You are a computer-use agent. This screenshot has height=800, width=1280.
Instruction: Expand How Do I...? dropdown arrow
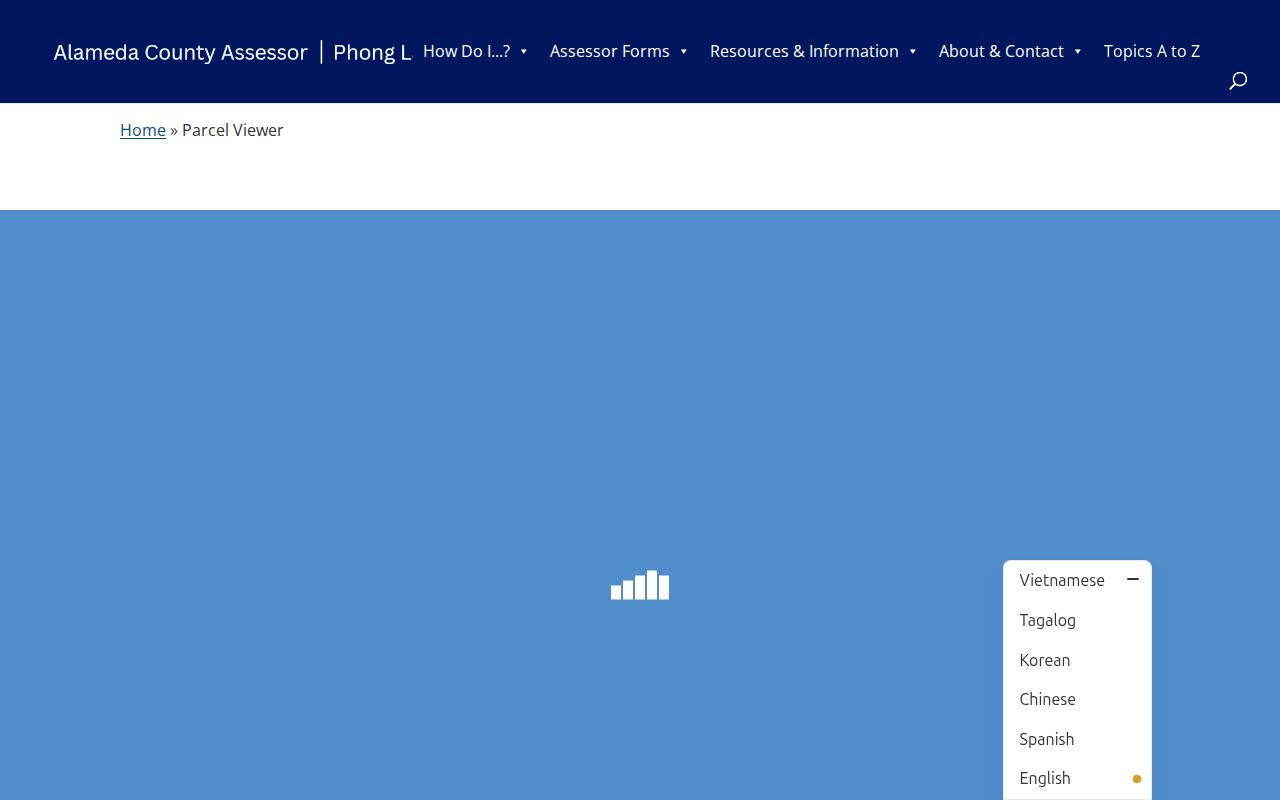click(524, 51)
